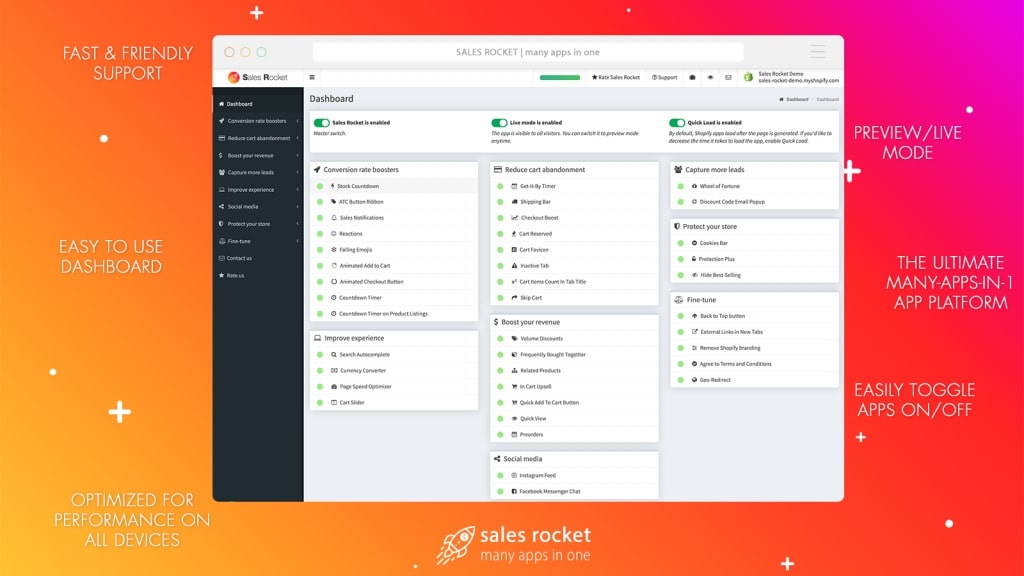This screenshot has height=576, width=1024.
Task: Open Agree to Terms and Conditions app
Action: pyautogui.click(x=735, y=364)
